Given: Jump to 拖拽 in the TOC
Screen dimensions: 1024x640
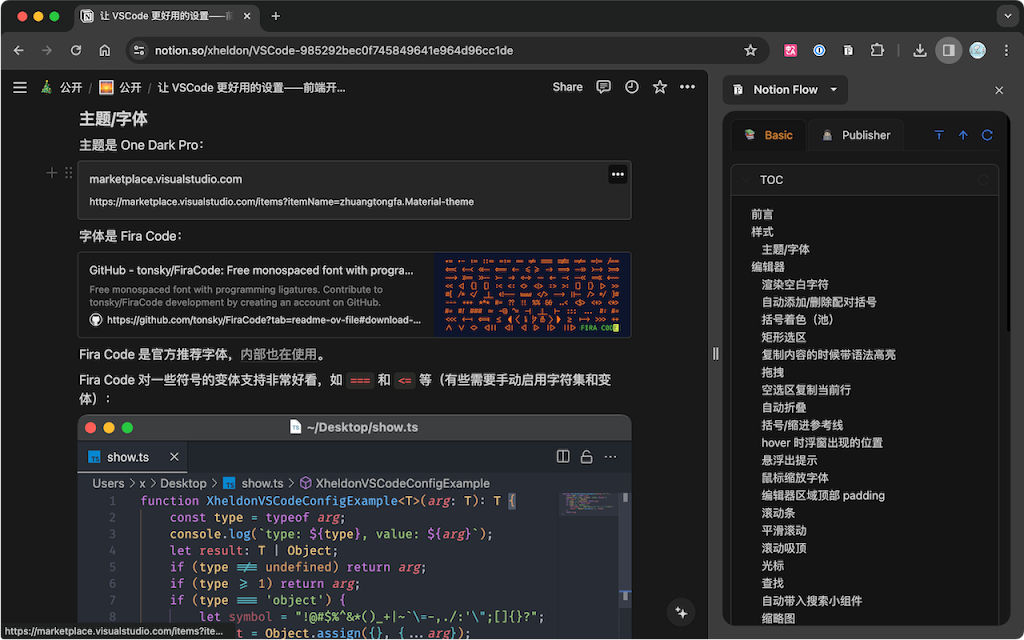Looking at the screenshot, I should pos(773,372).
